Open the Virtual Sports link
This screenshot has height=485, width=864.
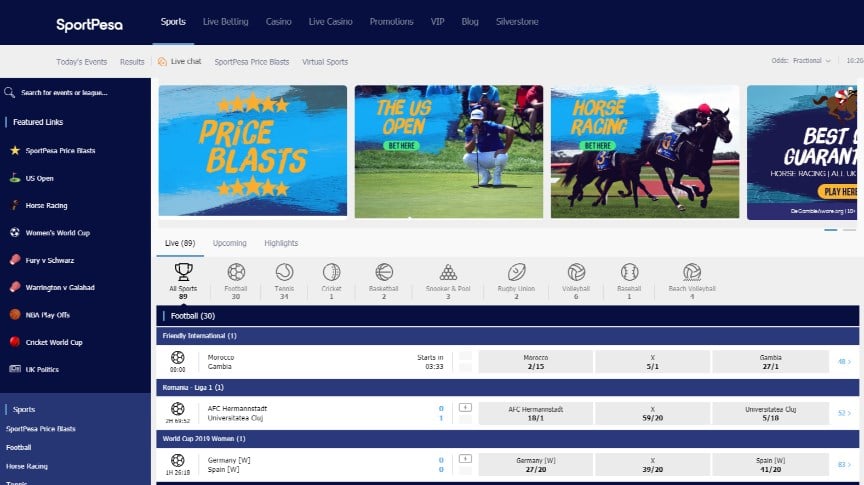[325, 62]
